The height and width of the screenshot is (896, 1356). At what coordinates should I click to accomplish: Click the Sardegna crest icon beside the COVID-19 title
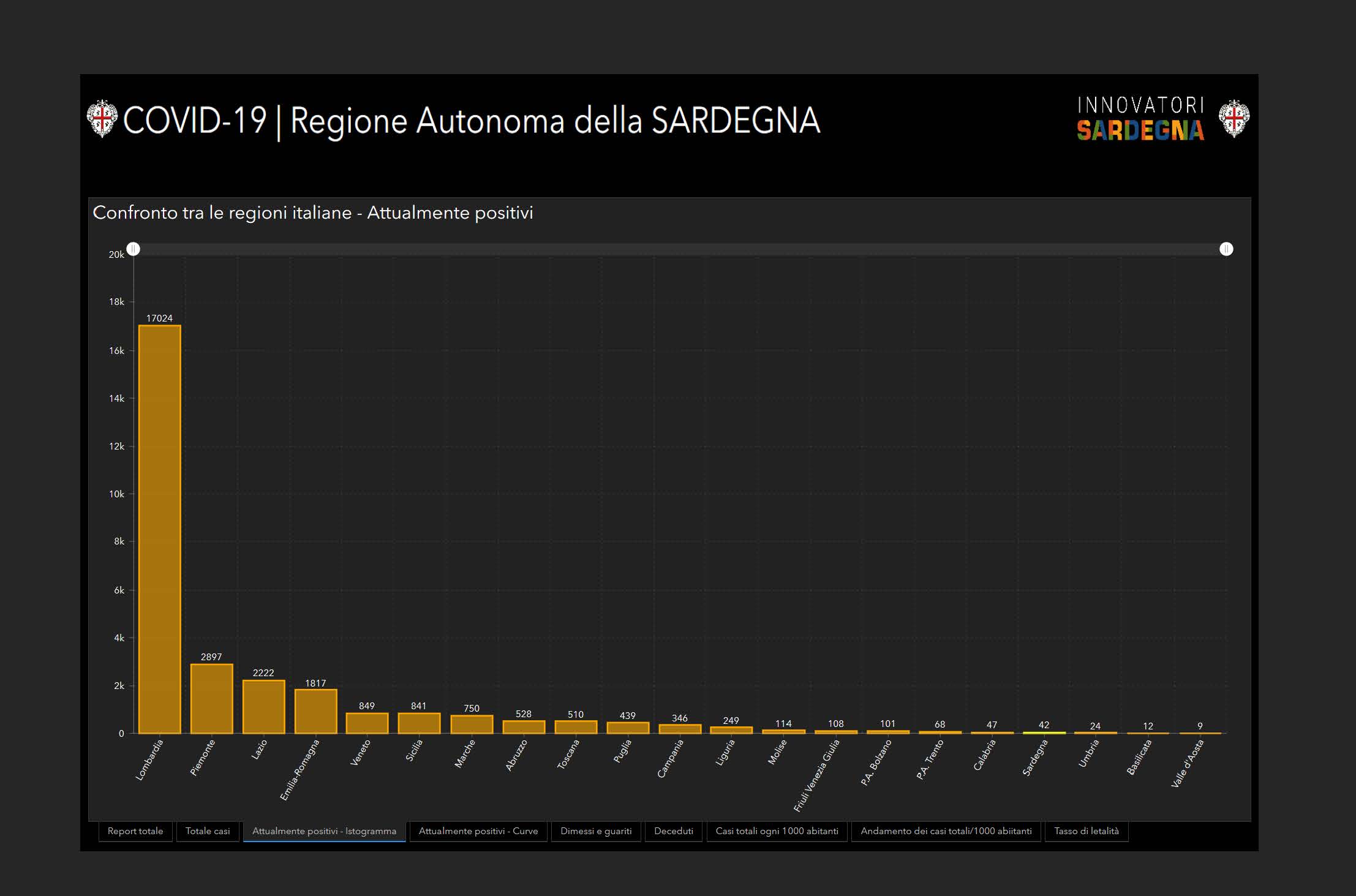(102, 119)
